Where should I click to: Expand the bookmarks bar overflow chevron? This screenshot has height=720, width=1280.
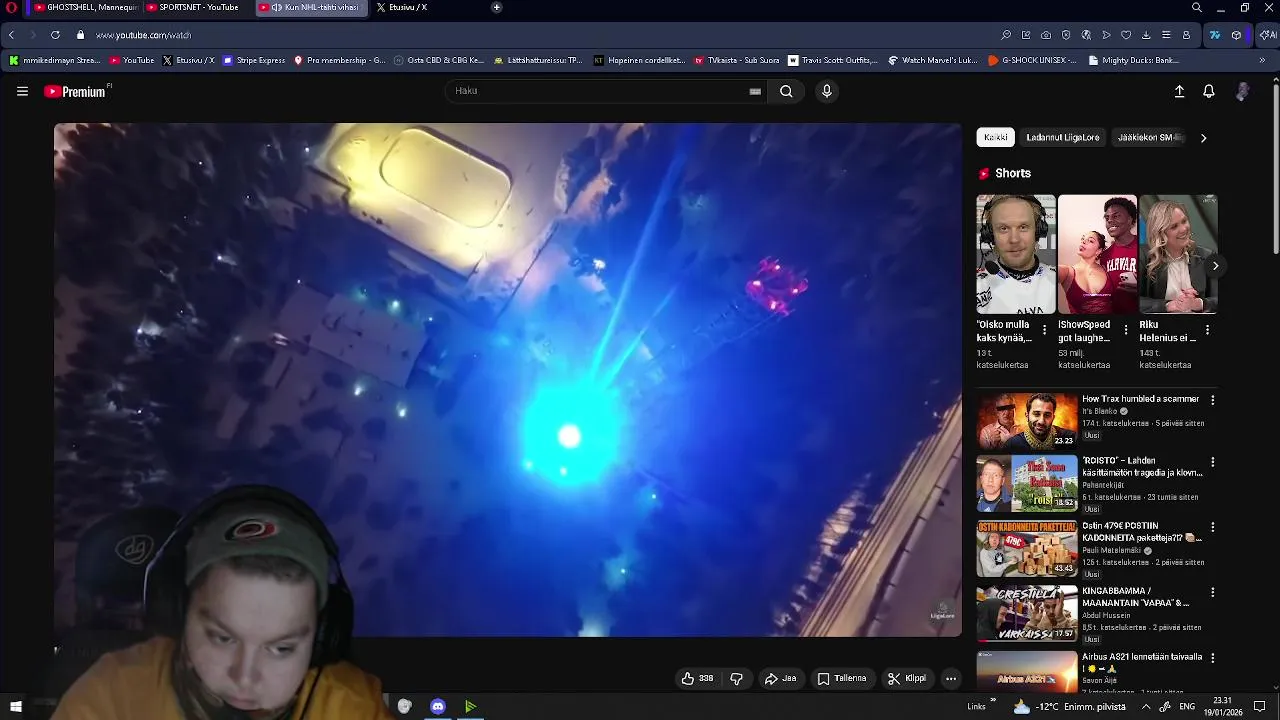click(x=1261, y=60)
